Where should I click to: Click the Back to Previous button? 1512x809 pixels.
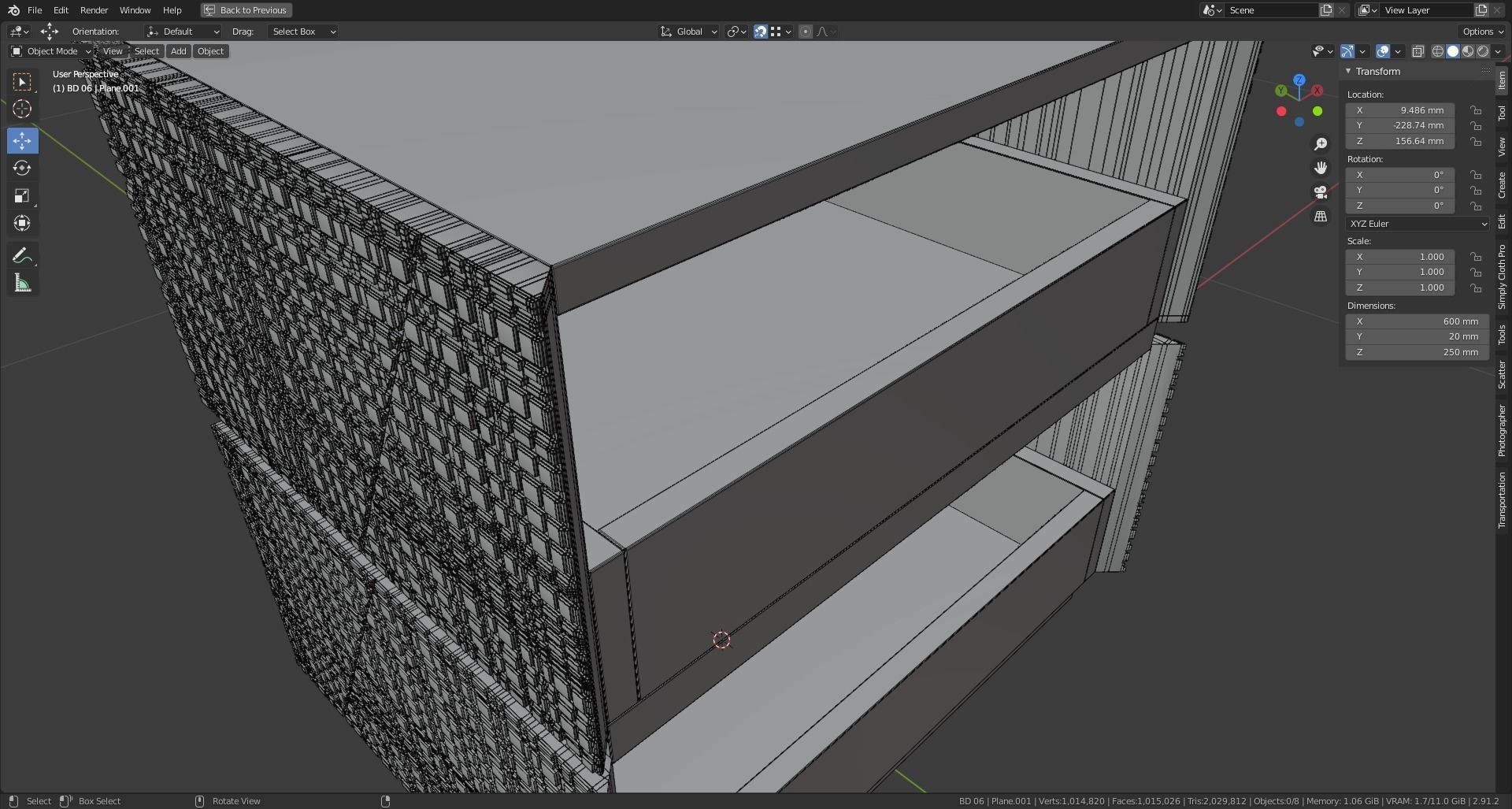246,10
